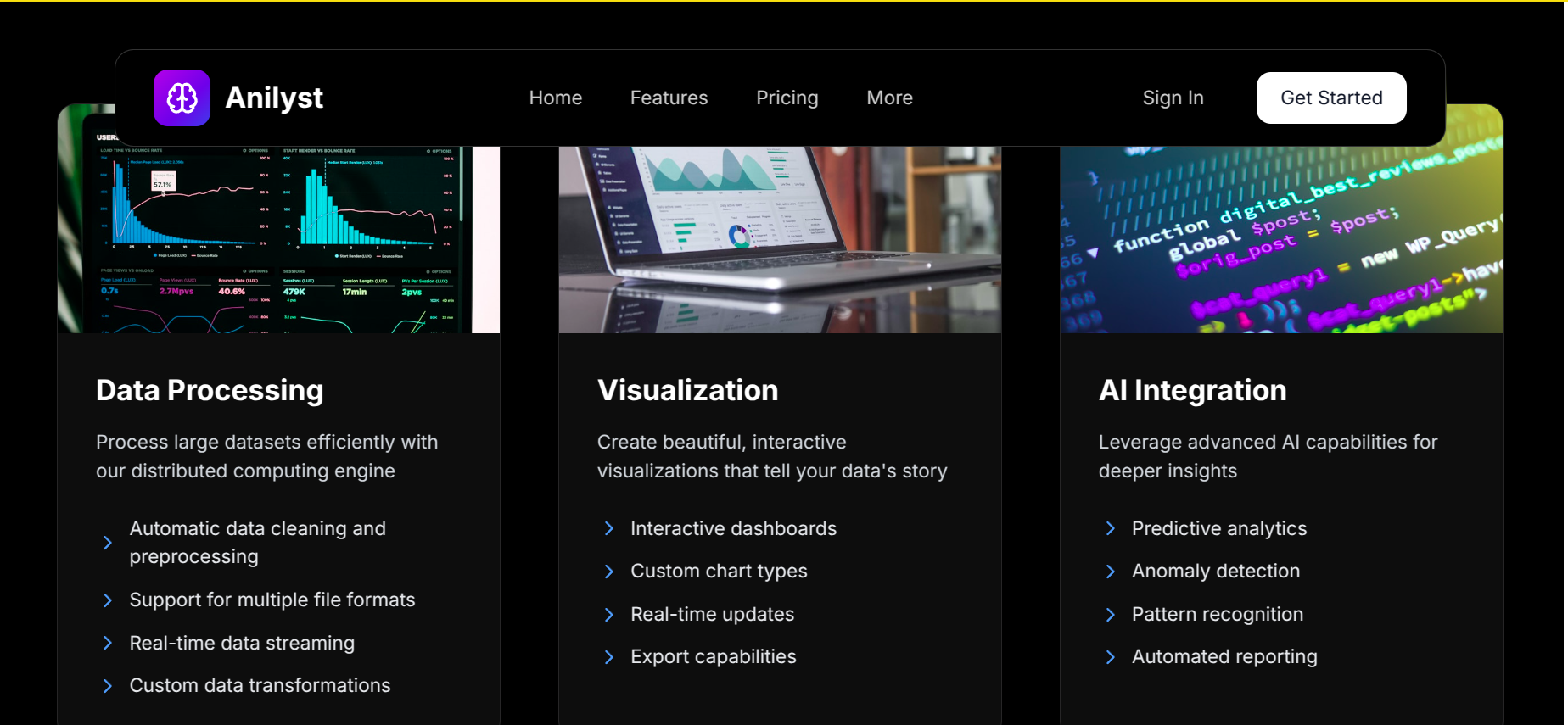Go to the Home nav link
1568x725 pixels.
pos(556,98)
